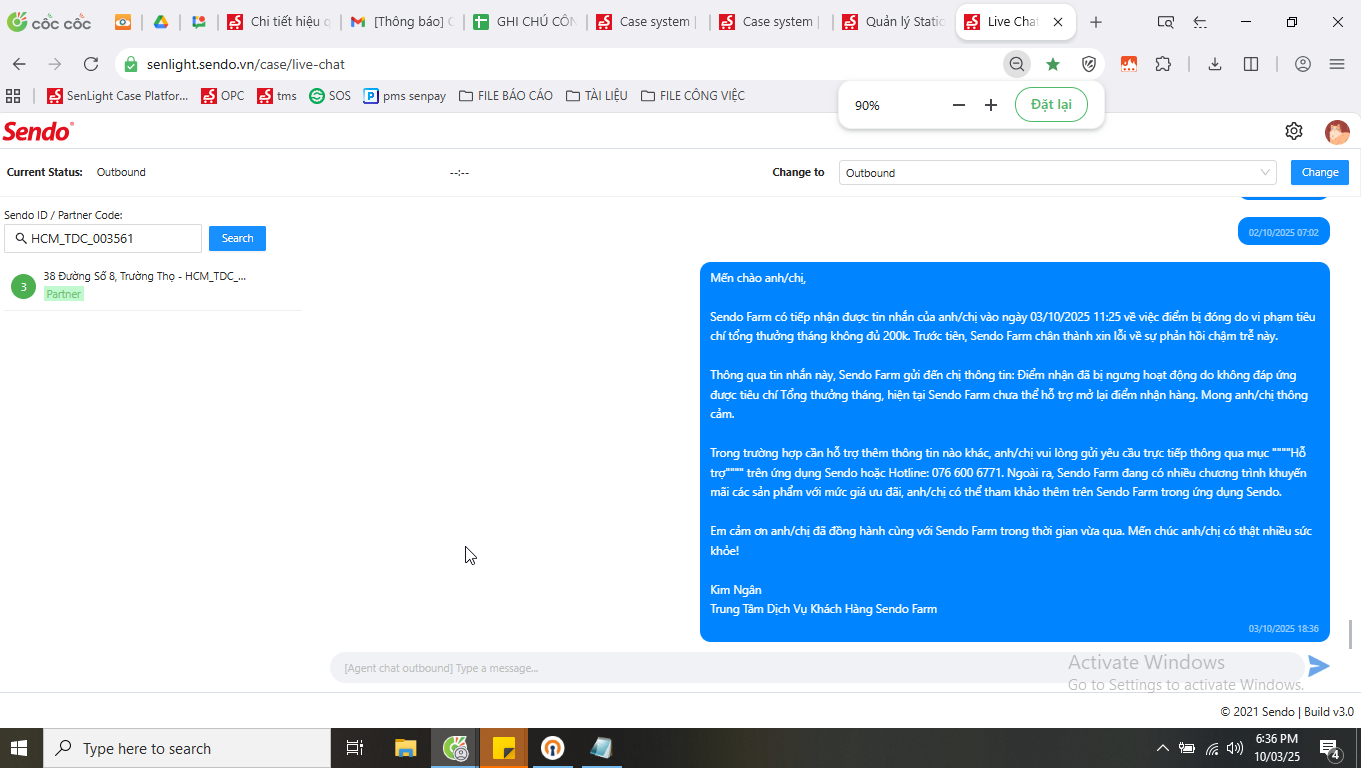The width and height of the screenshot is (1361, 768).
Task: Go forward to the next page
Action: 55,64
